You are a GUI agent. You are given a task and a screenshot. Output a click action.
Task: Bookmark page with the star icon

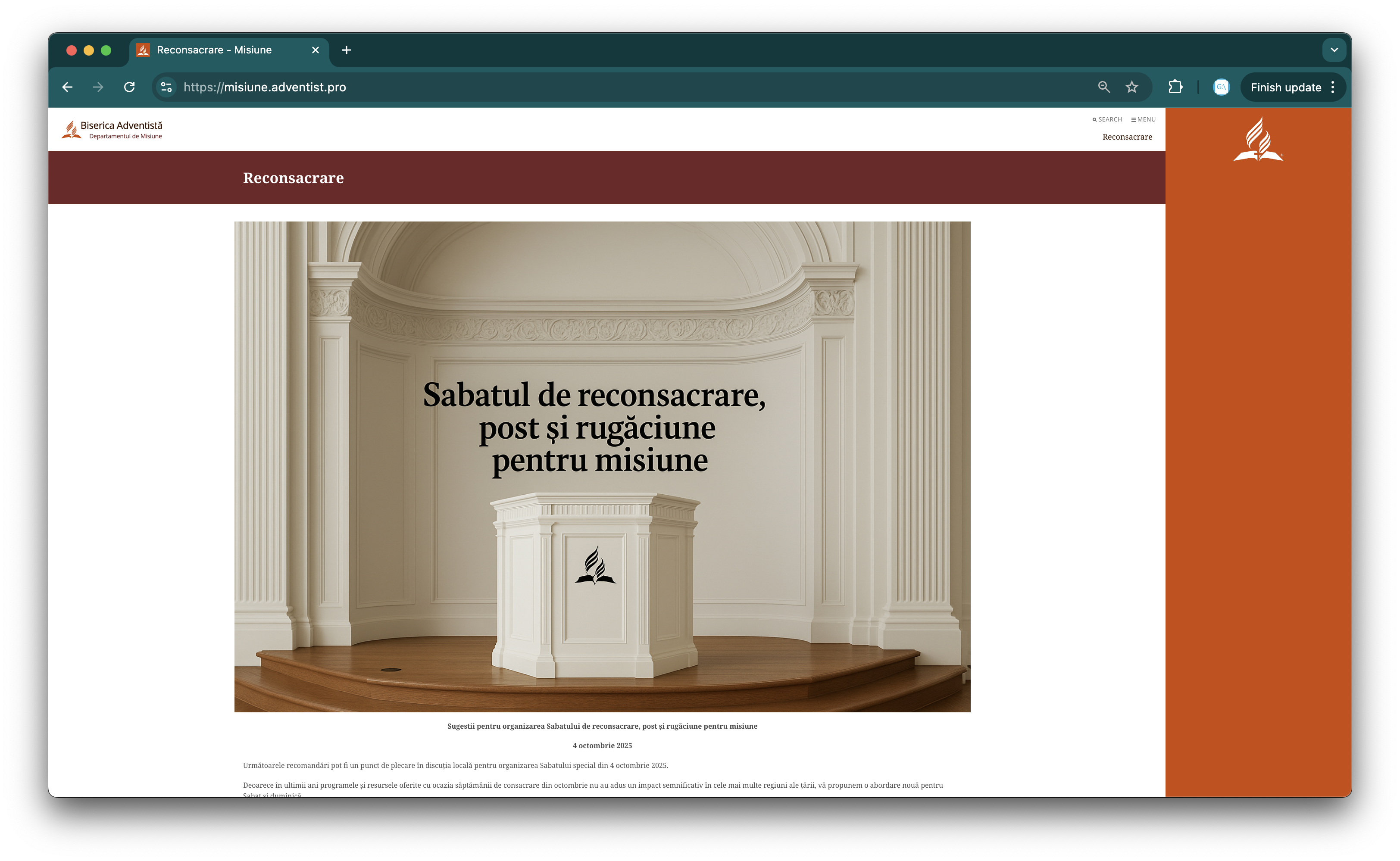pos(1131,87)
